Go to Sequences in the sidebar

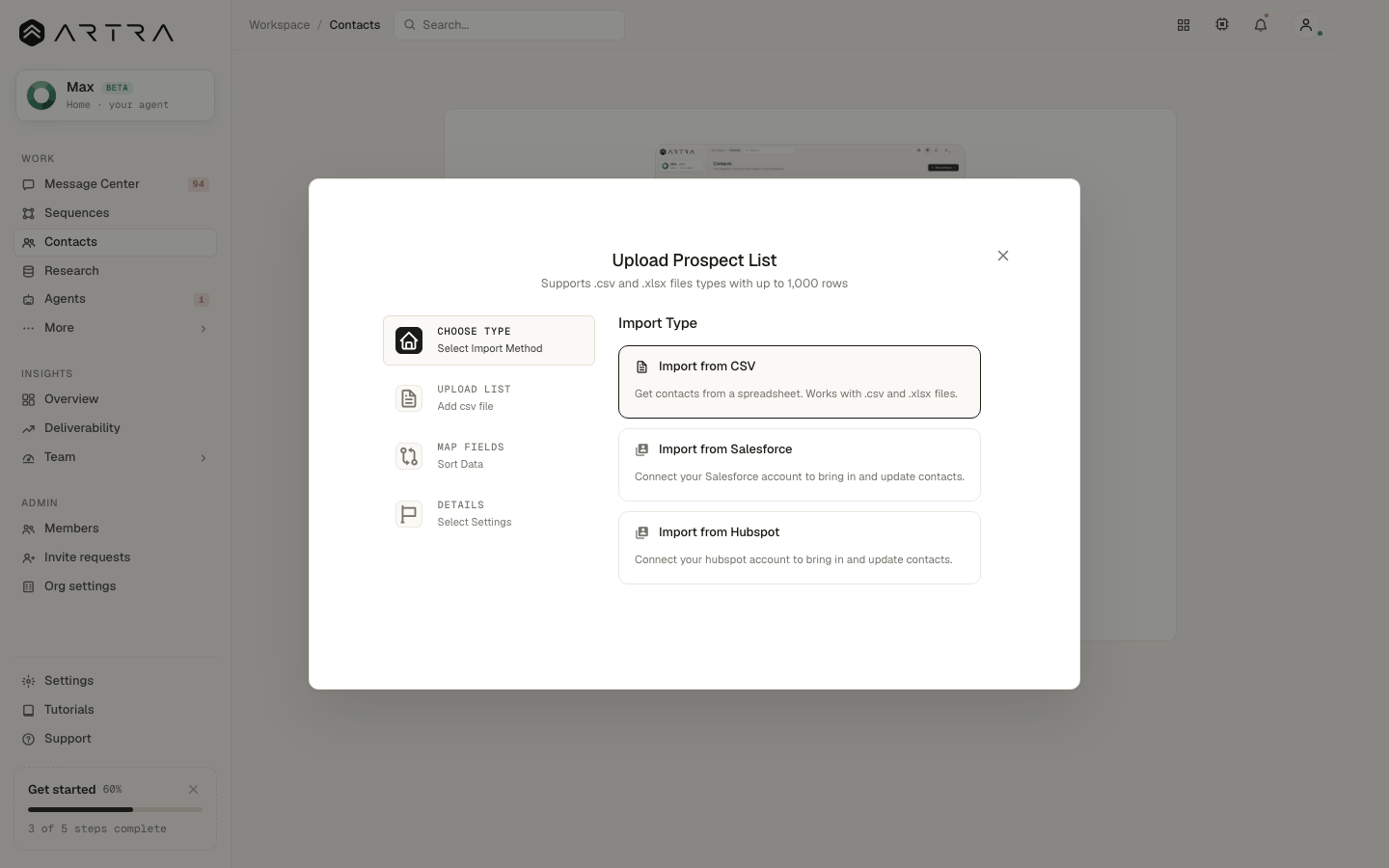(115, 213)
